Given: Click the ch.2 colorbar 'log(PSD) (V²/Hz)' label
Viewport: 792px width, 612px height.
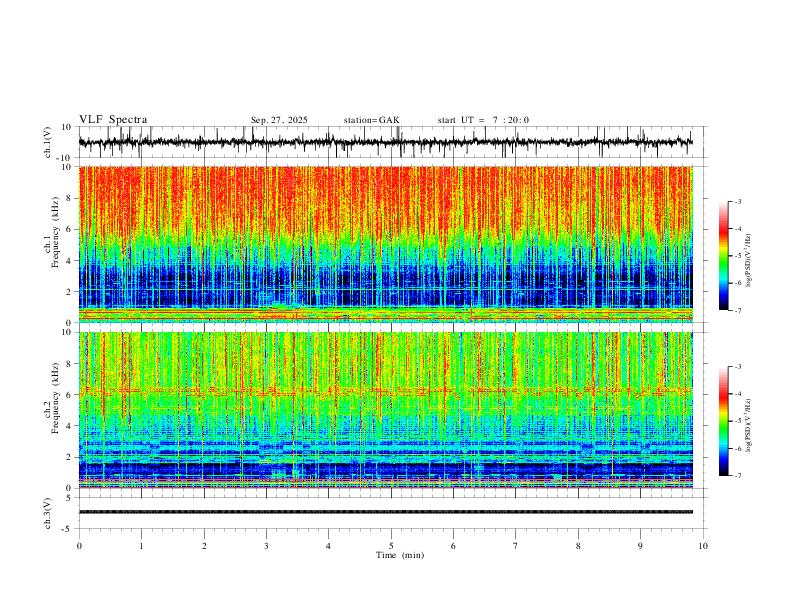Looking at the screenshot, I should pos(748,425).
